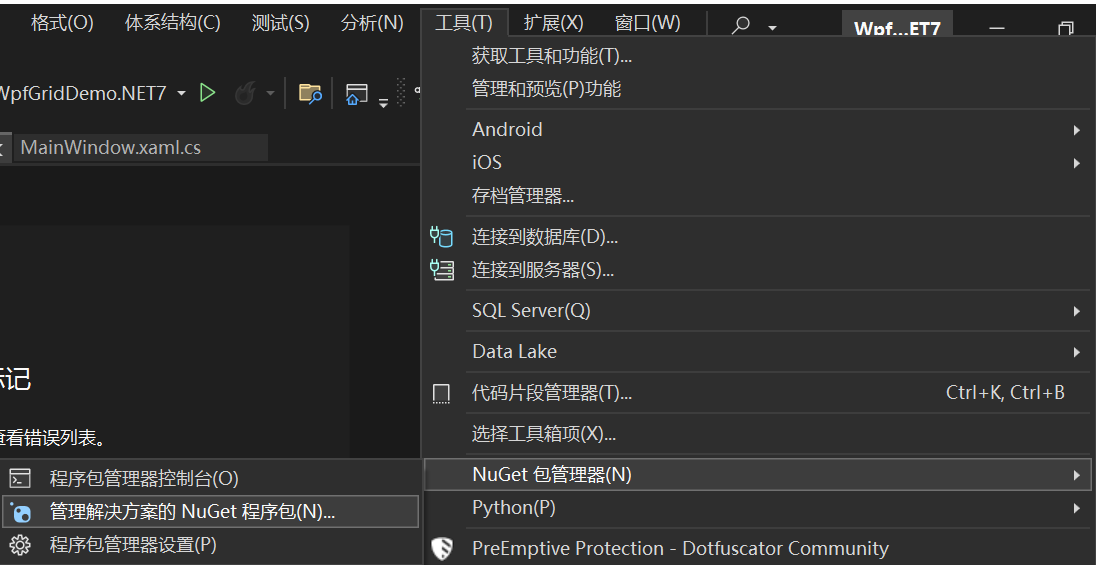Expand the Python(P) submenu

[1076, 508]
